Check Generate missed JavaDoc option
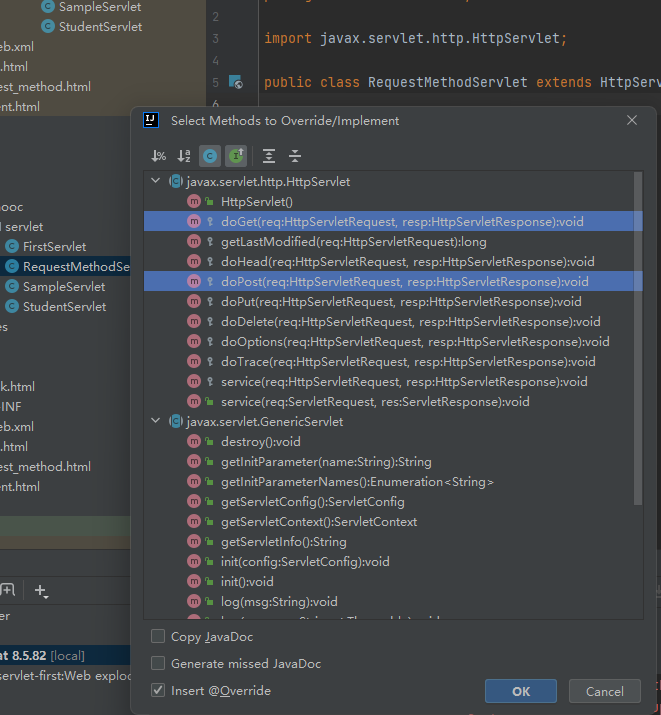 pos(158,663)
